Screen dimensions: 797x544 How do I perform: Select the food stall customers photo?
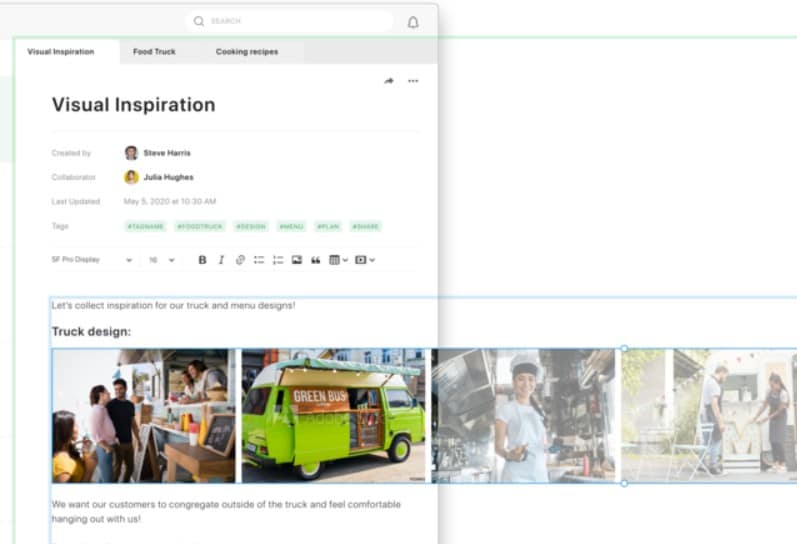[144, 416]
